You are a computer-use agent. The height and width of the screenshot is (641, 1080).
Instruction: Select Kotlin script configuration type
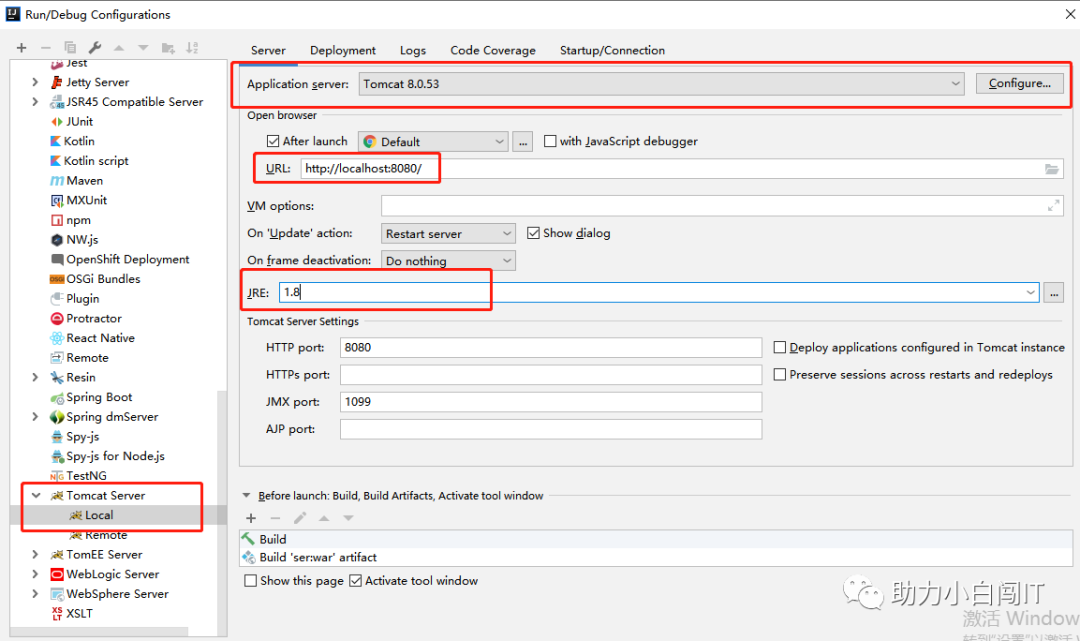click(x=96, y=161)
